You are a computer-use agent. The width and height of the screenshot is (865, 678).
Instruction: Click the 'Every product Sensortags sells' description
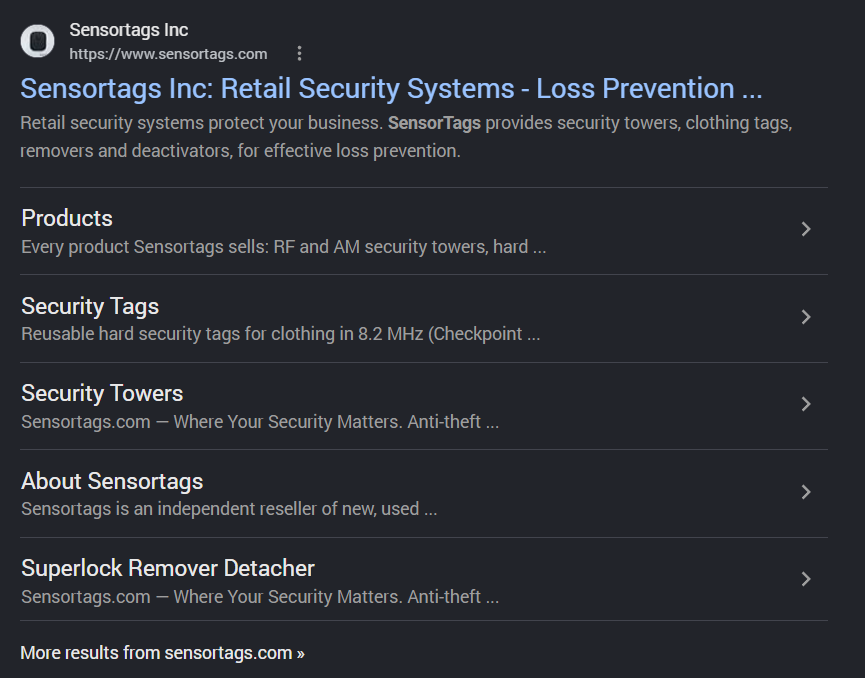click(x=284, y=247)
